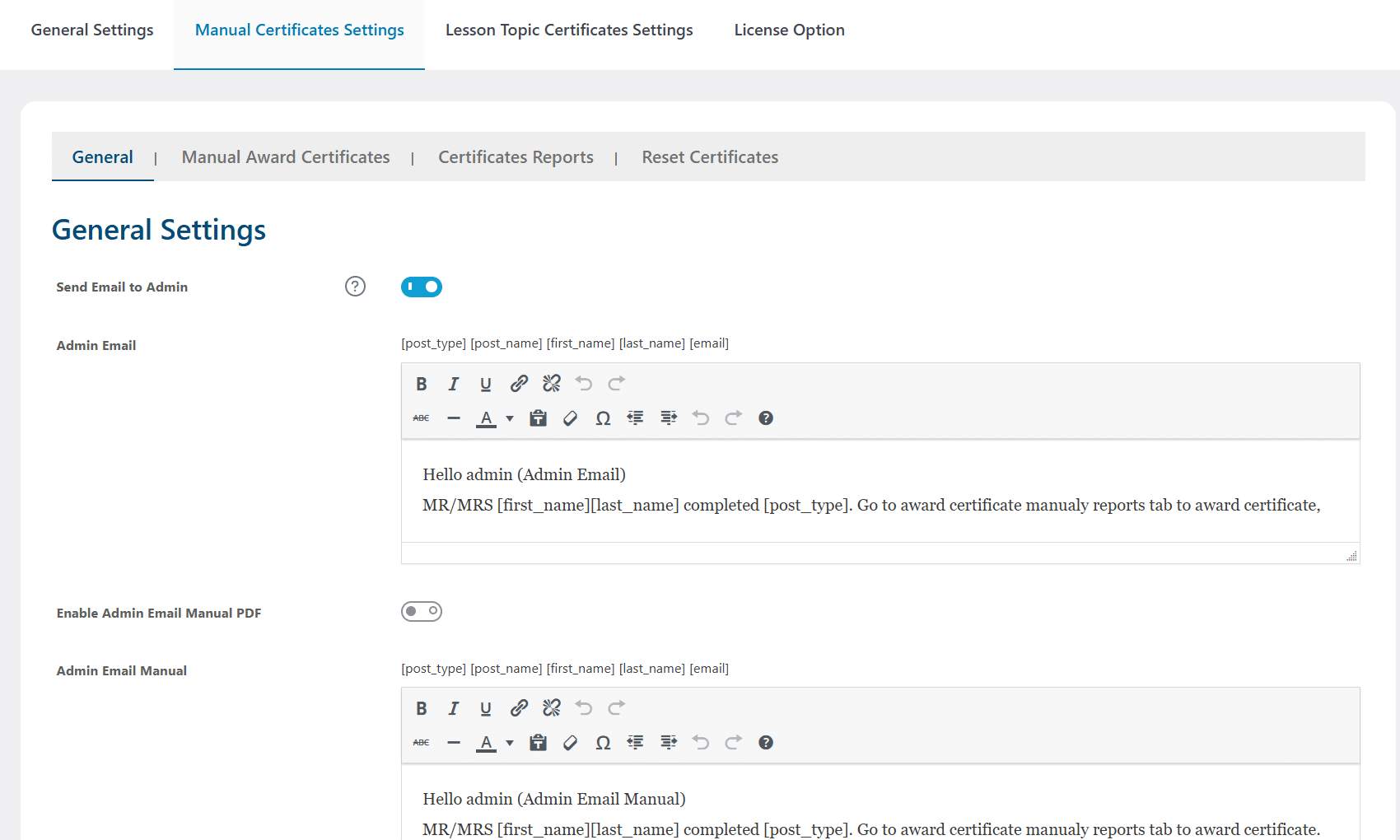This screenshot has width=1400, height=840.
Task: Increase indent in Admin Email Manual editor
Action: pyautogui.click(x=669, y=743)
